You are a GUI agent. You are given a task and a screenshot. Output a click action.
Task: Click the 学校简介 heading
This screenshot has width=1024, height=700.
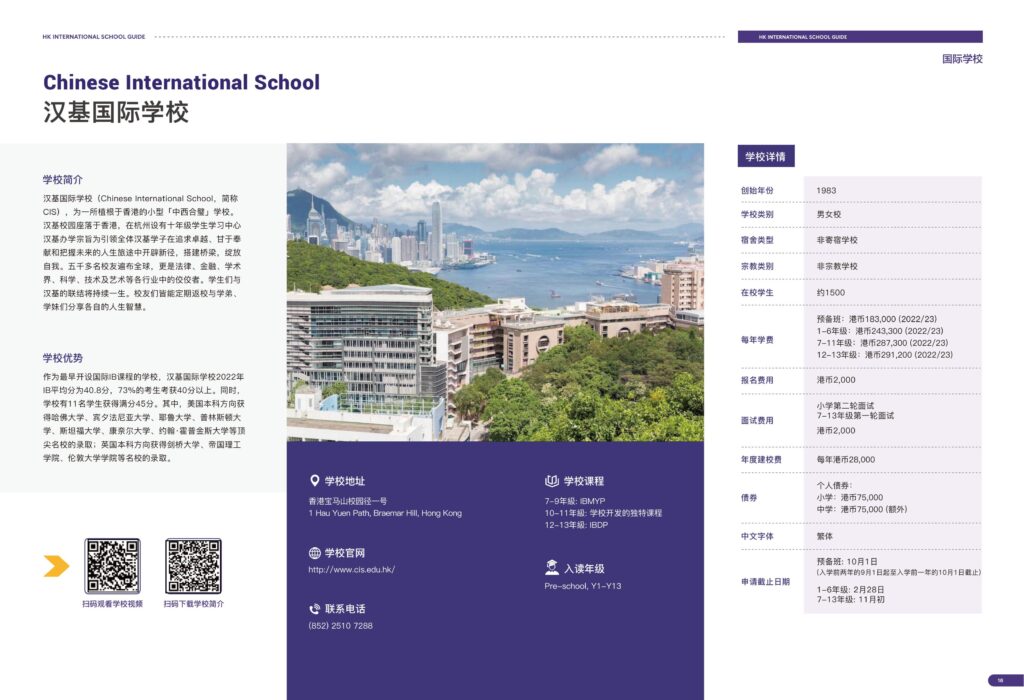[x=63, y=180]
